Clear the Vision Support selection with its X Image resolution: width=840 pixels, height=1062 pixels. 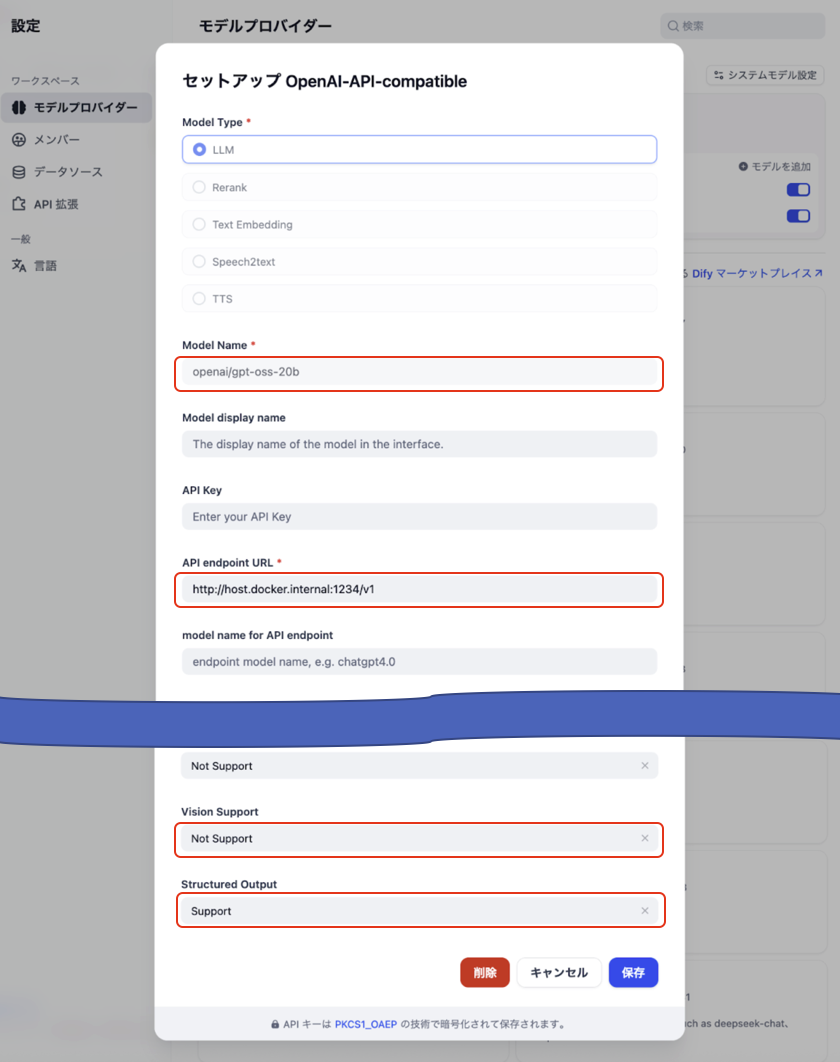click(644, 838)
